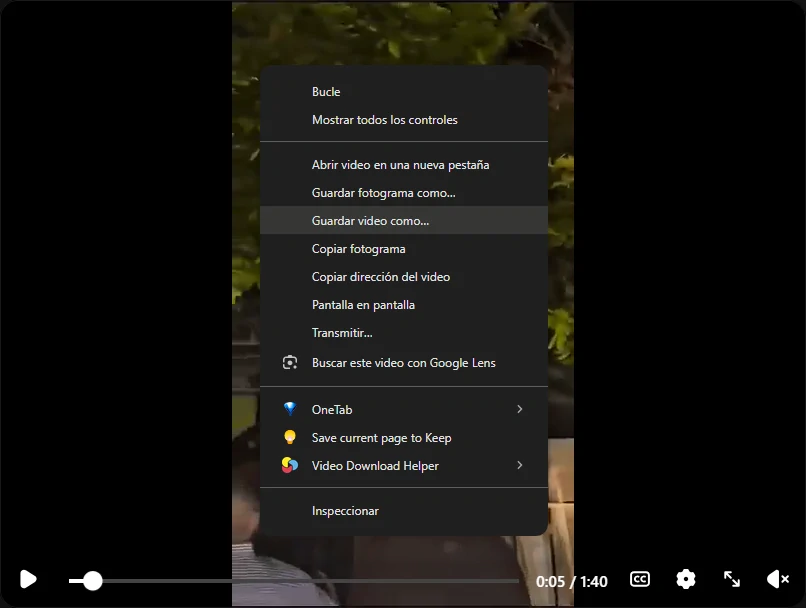Enable Pantalla en pantalla mode

coord(404,305)
